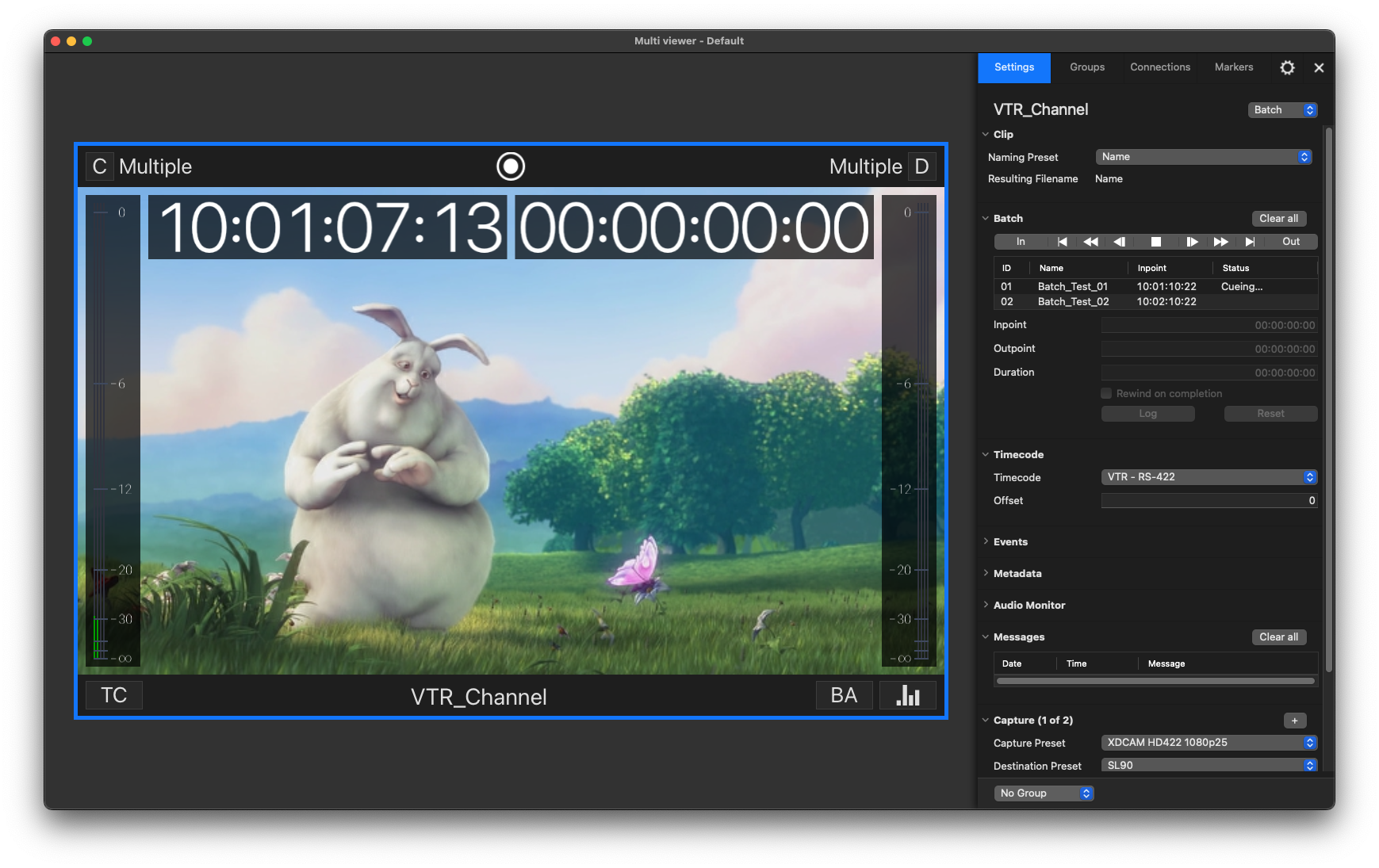The width and height of the screenshot is (1379, 868).
Task: Collapse the Timecode section
Action: [986, 455]
